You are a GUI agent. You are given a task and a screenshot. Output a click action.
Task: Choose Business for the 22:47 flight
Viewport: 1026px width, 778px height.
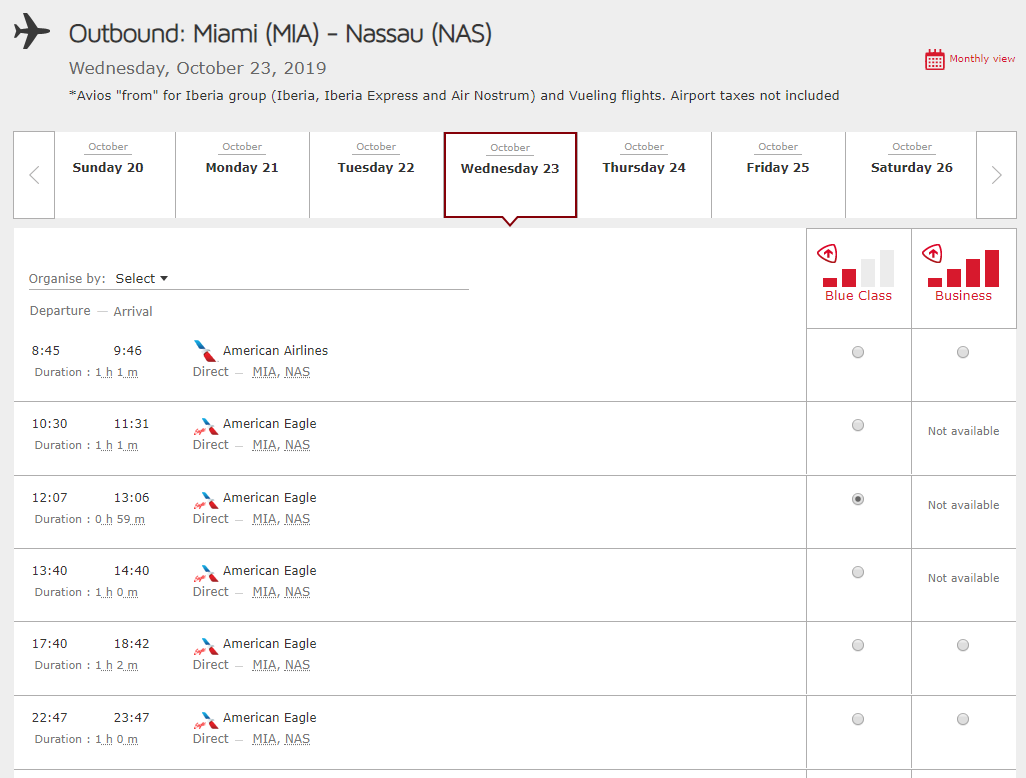[963, 719]
